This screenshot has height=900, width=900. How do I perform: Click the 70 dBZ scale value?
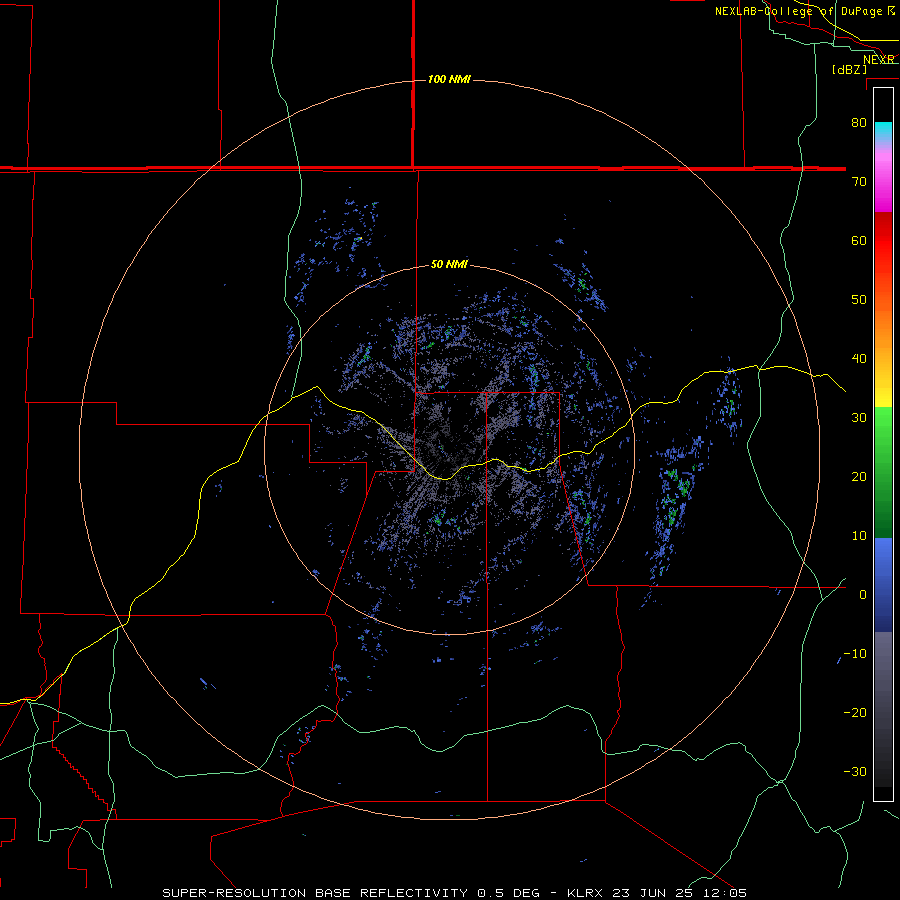tap(859, 181)
